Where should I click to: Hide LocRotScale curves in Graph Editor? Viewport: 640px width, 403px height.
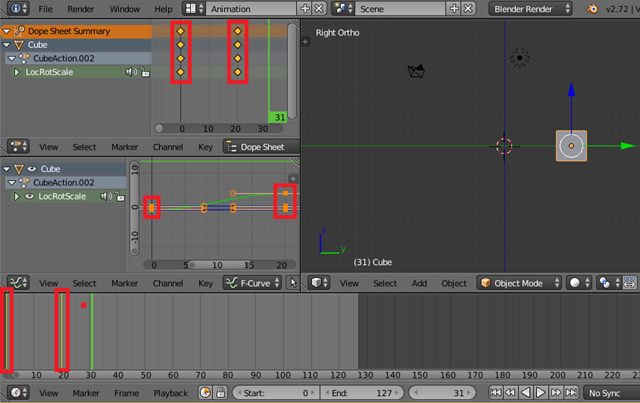pyautogui.click(x=29, y=196)
